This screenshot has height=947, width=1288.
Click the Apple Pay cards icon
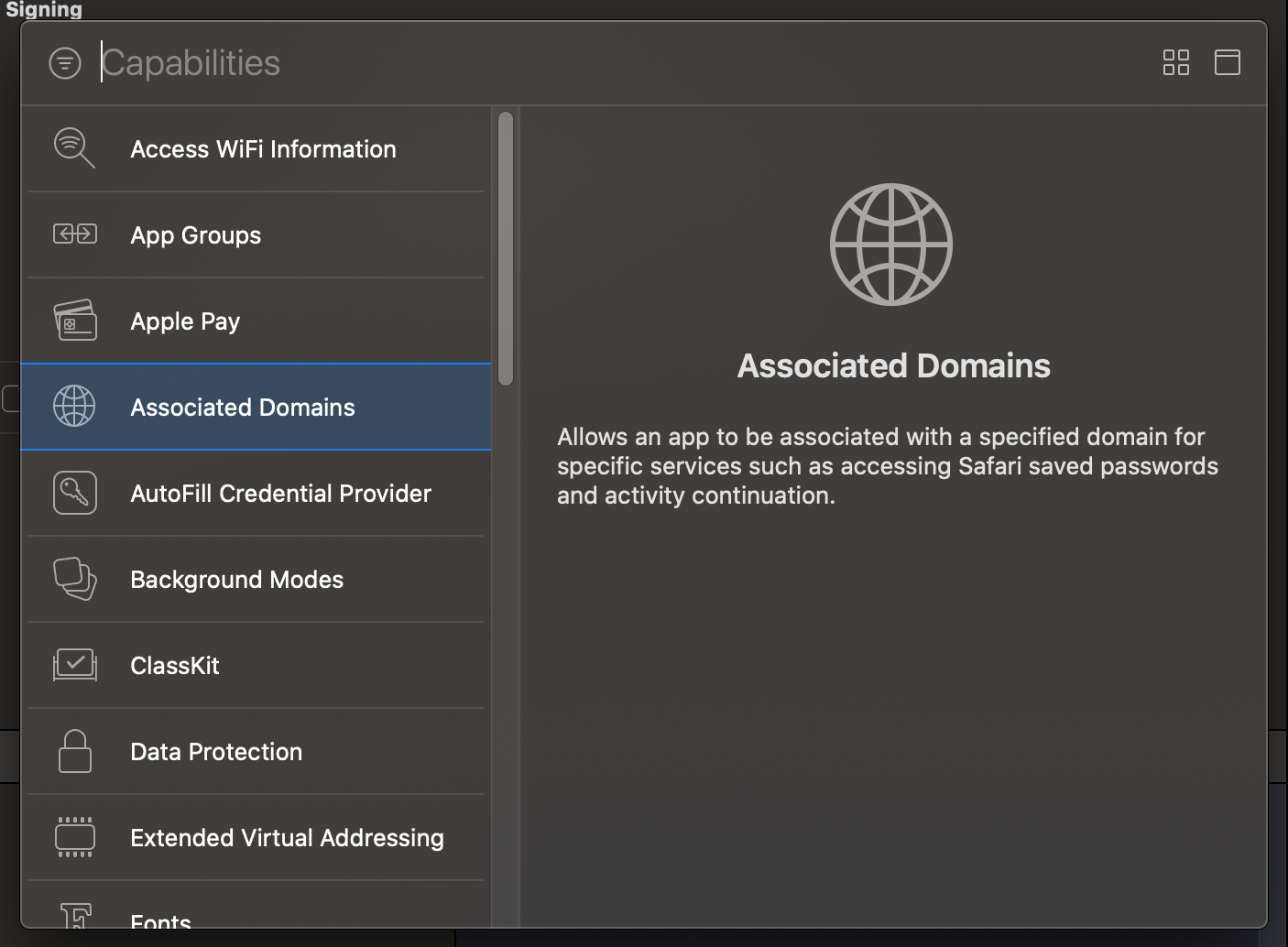click(75, 321)
